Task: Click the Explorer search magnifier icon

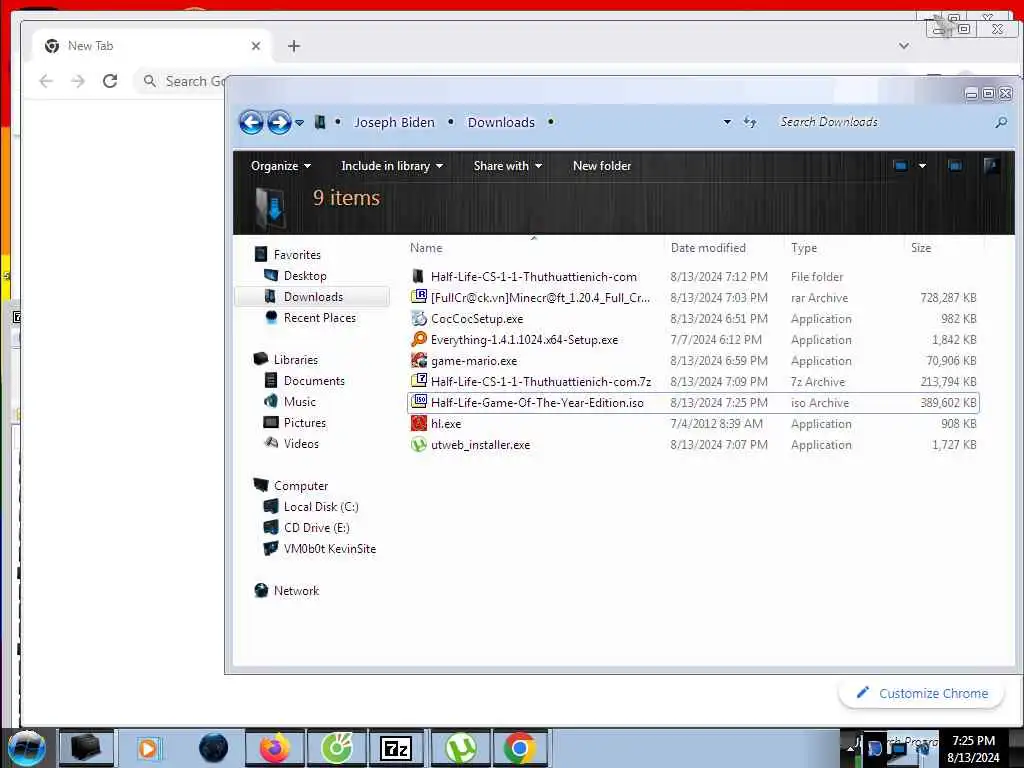Action: click(1001, 122)
